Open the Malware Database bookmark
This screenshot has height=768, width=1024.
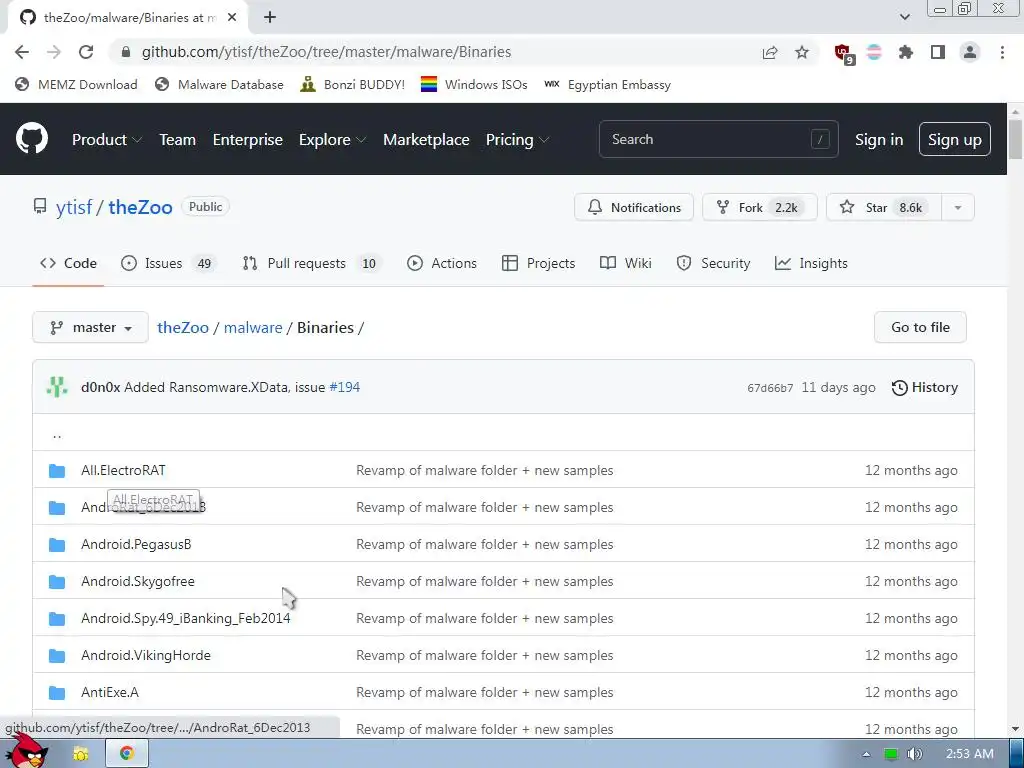[219, 84]
